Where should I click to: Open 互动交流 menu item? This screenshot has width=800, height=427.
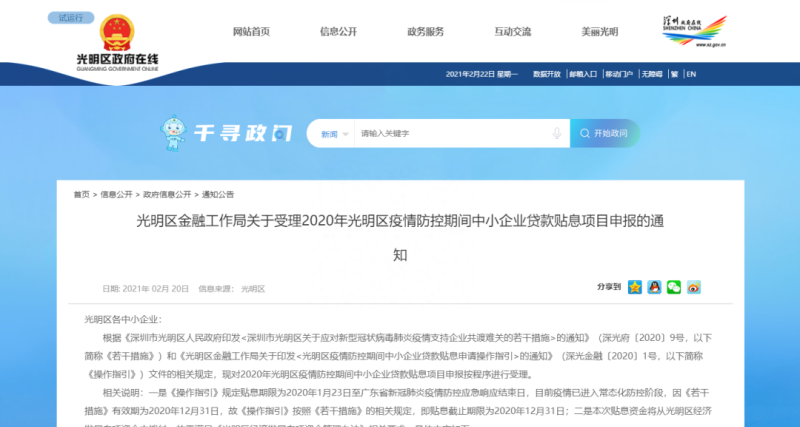(x=512, y=32)
